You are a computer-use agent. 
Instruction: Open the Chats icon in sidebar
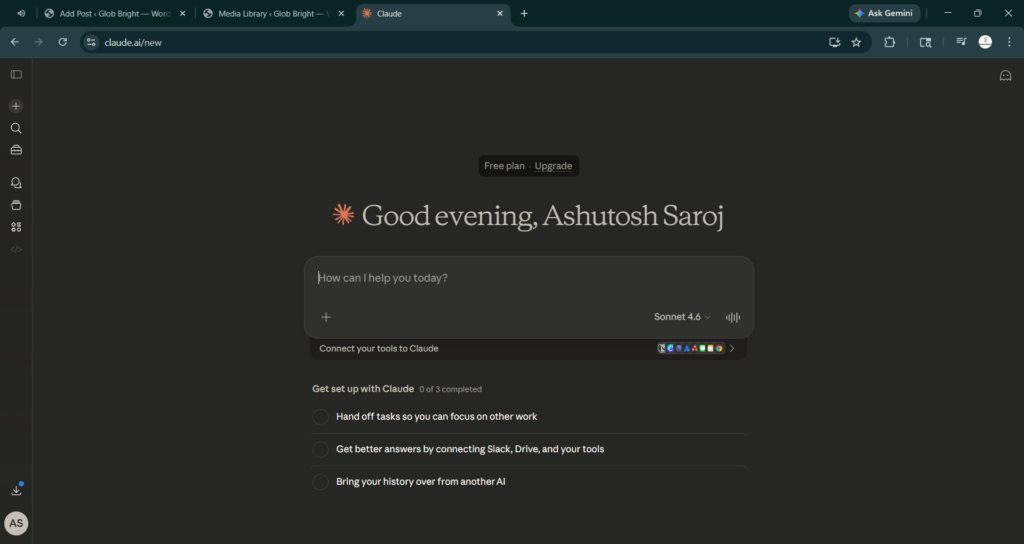tap(16, 183)
